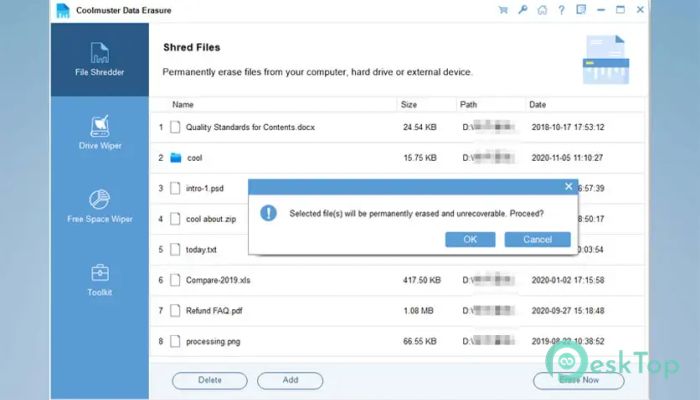This screenshot has height=400, width=700.
Task: Close the confirmation dialog with X
Action: pos(569,186)
